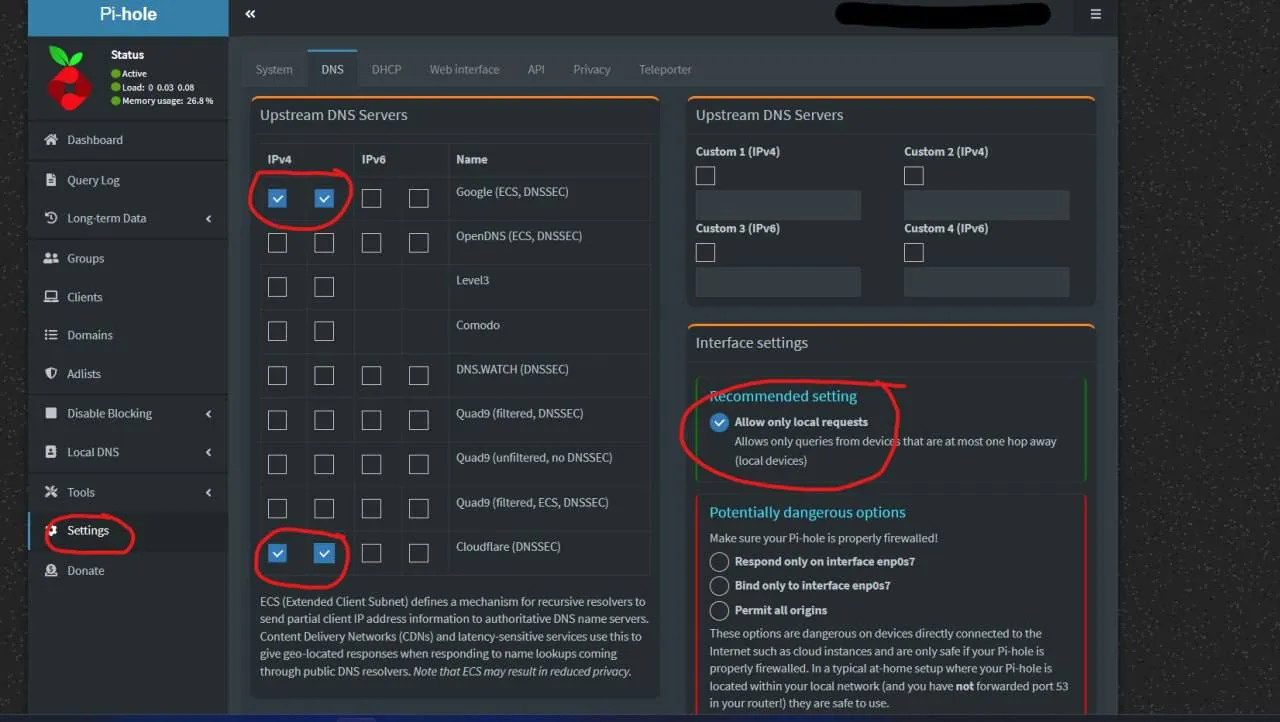Viewport: 1280px width, 722px height.
Task: Click the Custom 2 (IPv4) address field
Action: pos(986,205)
